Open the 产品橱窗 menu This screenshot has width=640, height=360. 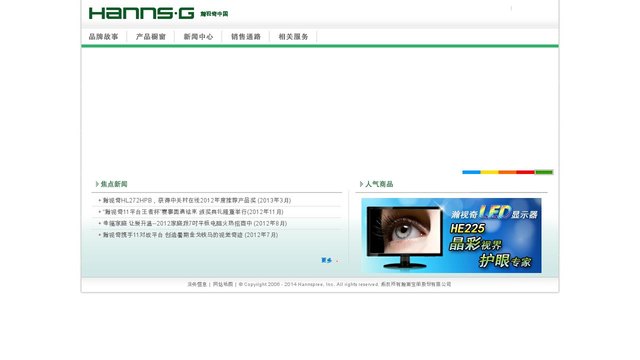151,37
